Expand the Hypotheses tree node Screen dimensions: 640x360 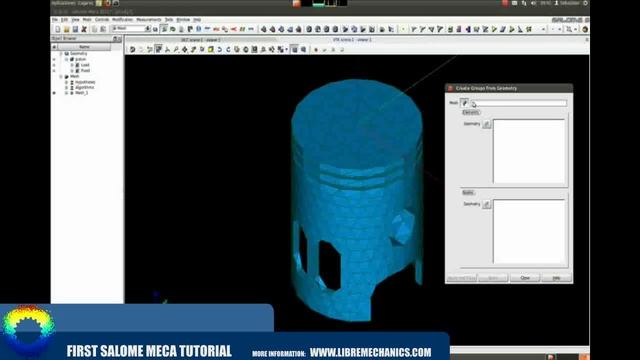[x=66, y=82]
